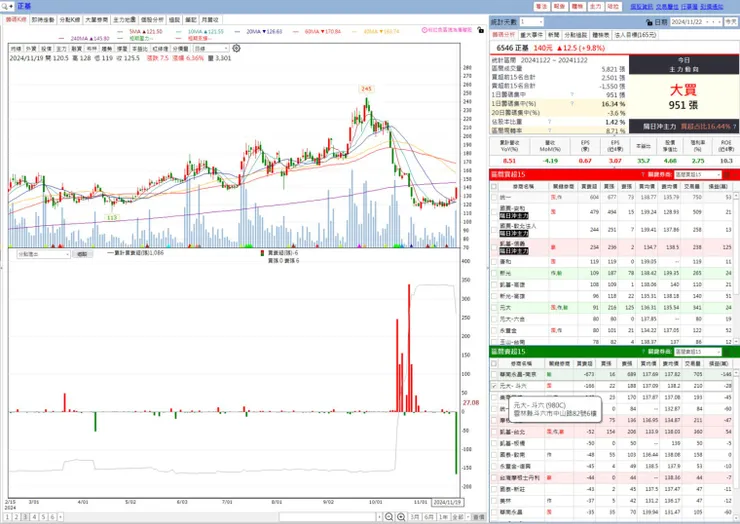Switch to the 重大事件 tab
The image size is (740, 524).
531,35
